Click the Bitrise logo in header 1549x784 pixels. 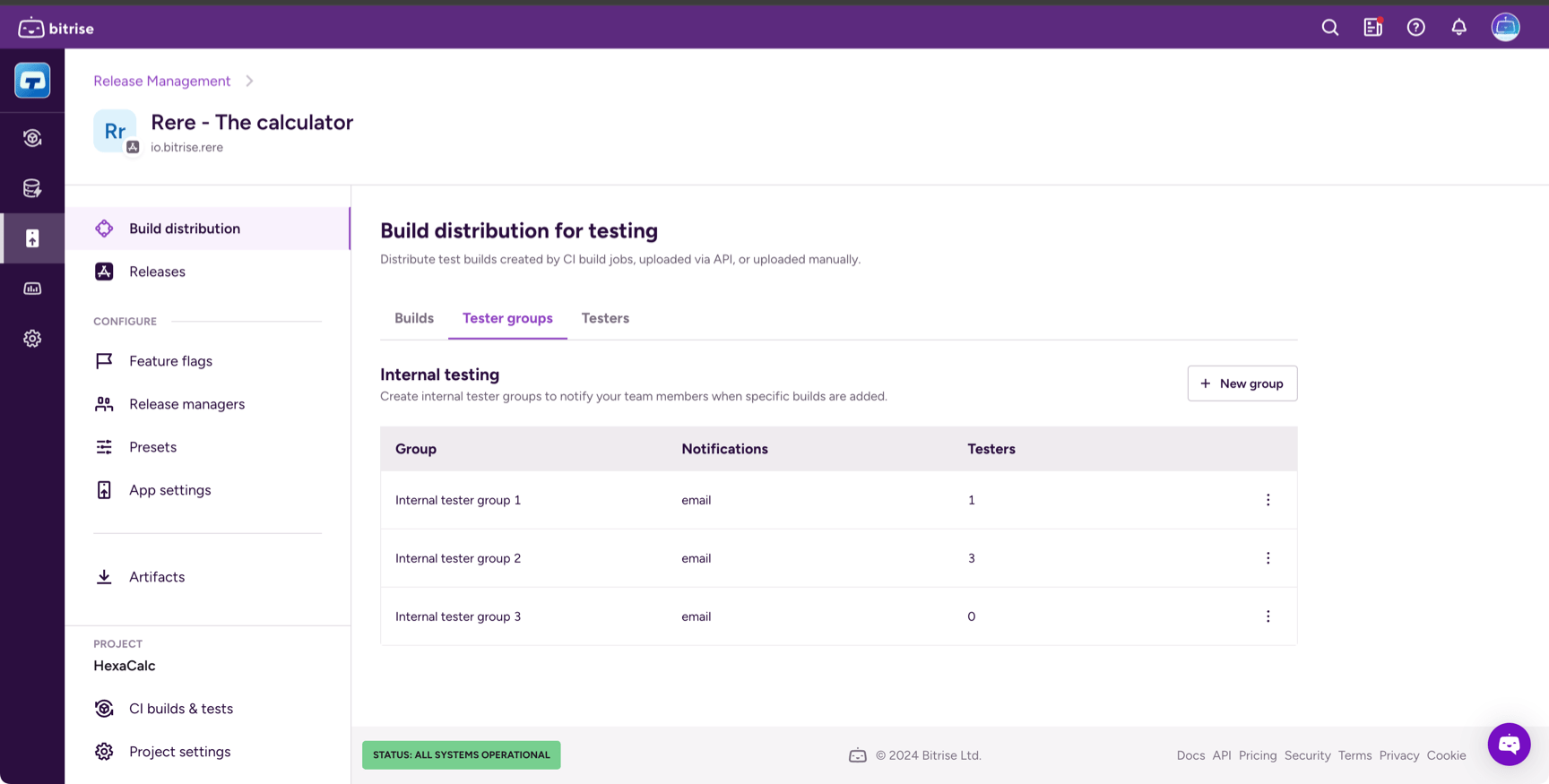tap(56, 28)
